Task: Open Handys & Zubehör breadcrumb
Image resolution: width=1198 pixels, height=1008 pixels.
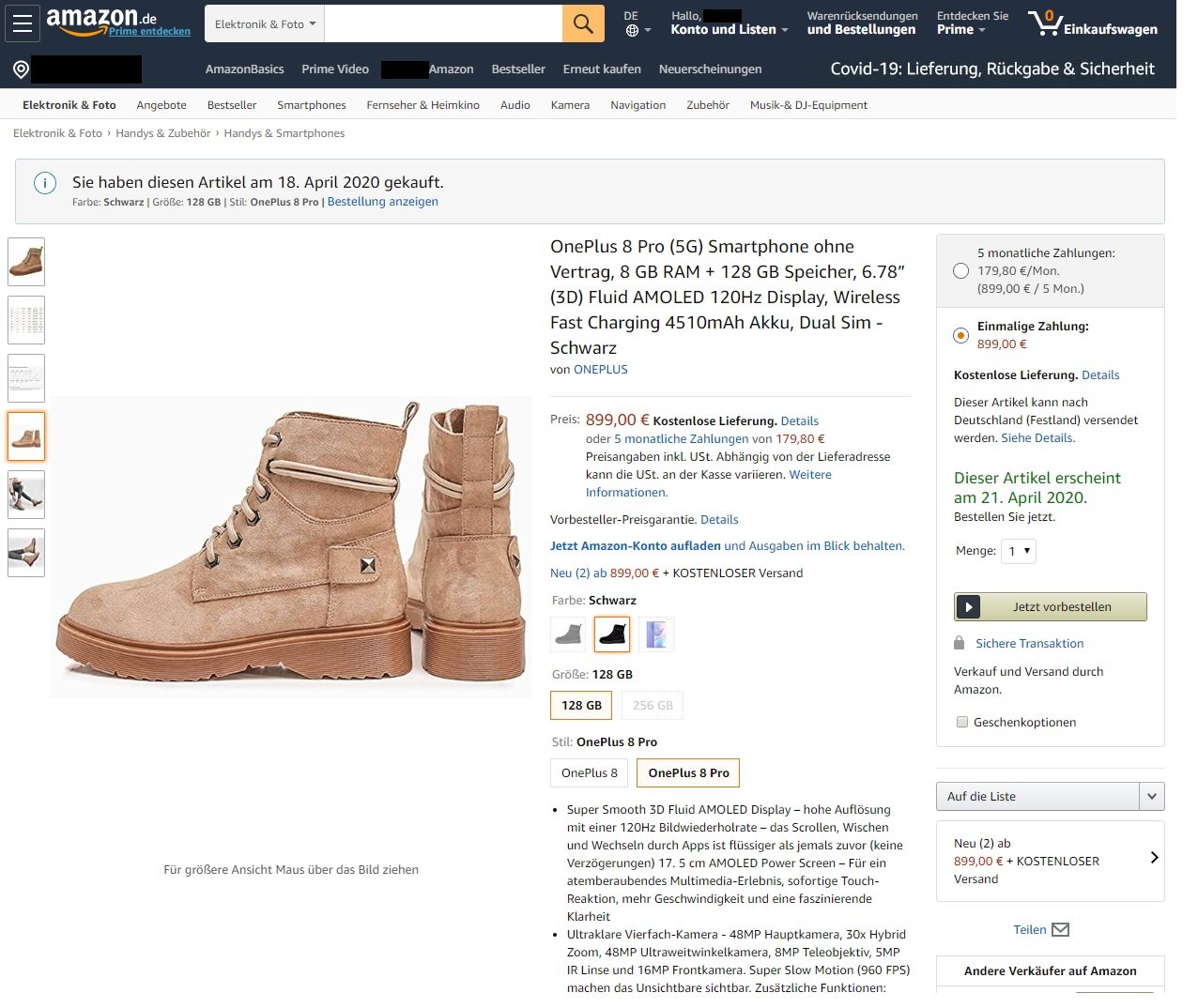Action: [163, 133]
